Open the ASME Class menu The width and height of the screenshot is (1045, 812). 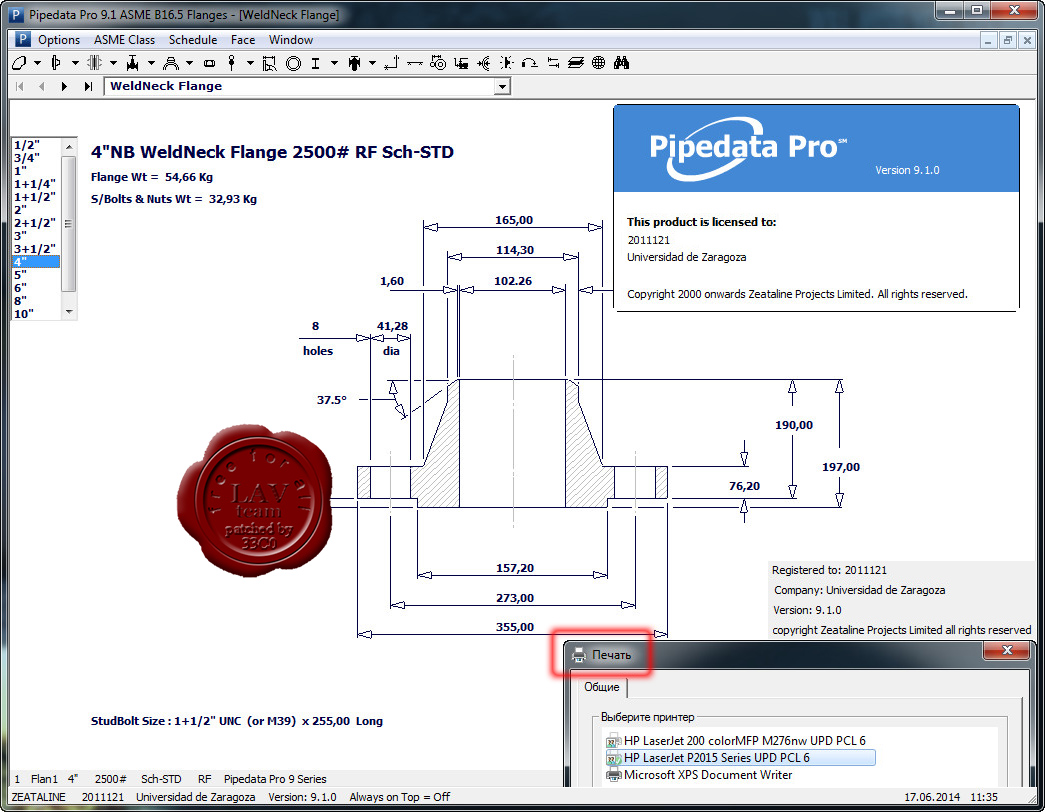coord(124,40)
